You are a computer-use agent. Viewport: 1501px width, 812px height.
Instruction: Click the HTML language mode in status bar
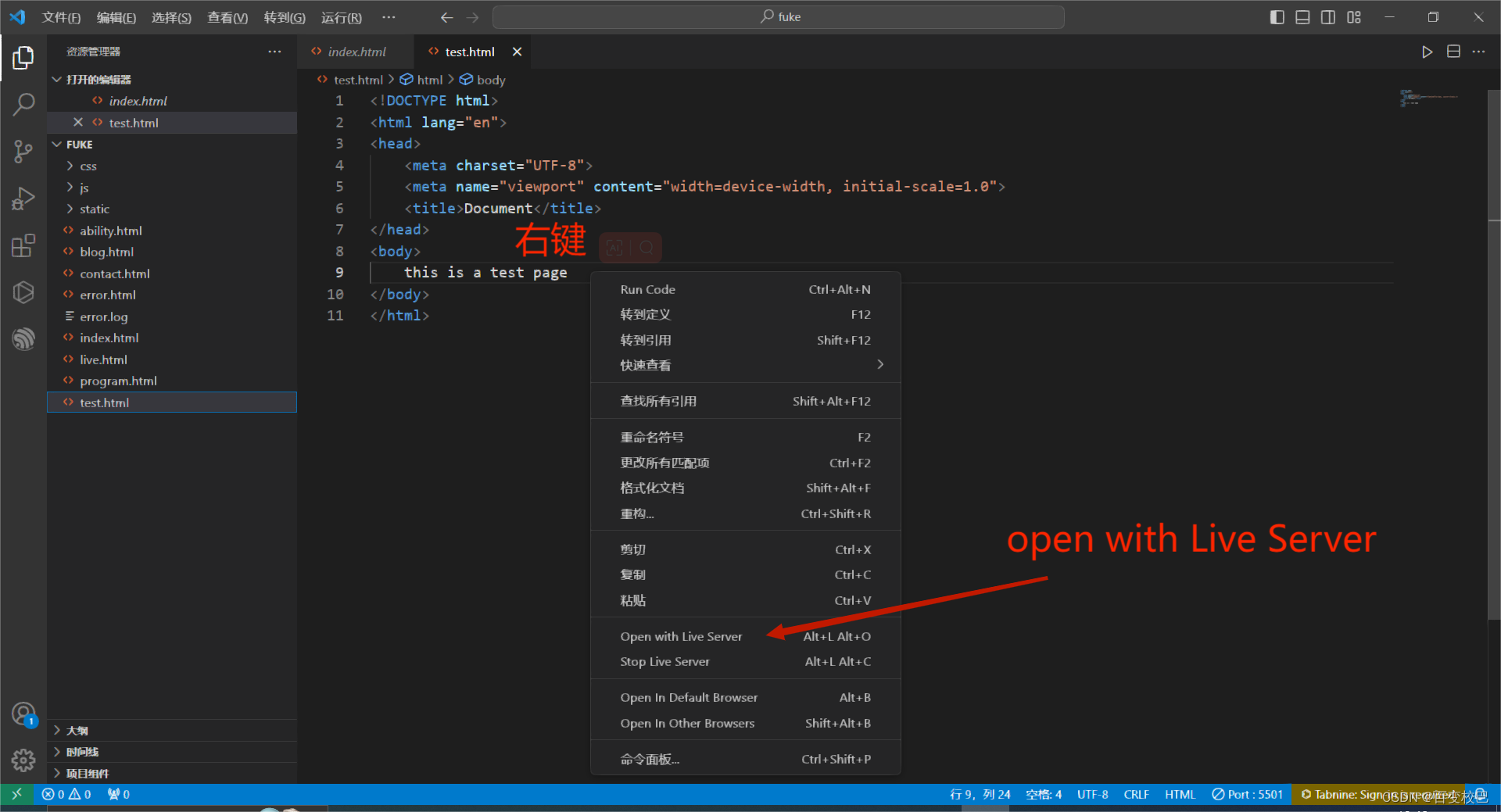(1180, 794)
